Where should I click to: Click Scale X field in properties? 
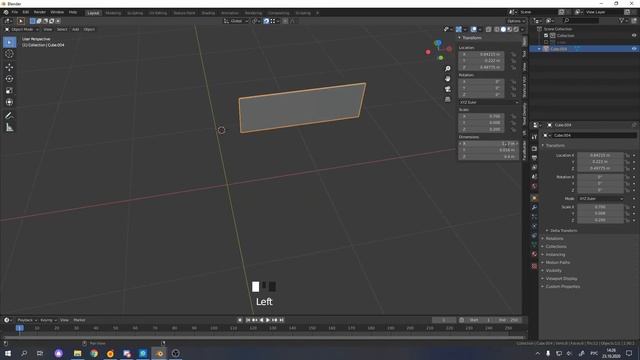600,207
